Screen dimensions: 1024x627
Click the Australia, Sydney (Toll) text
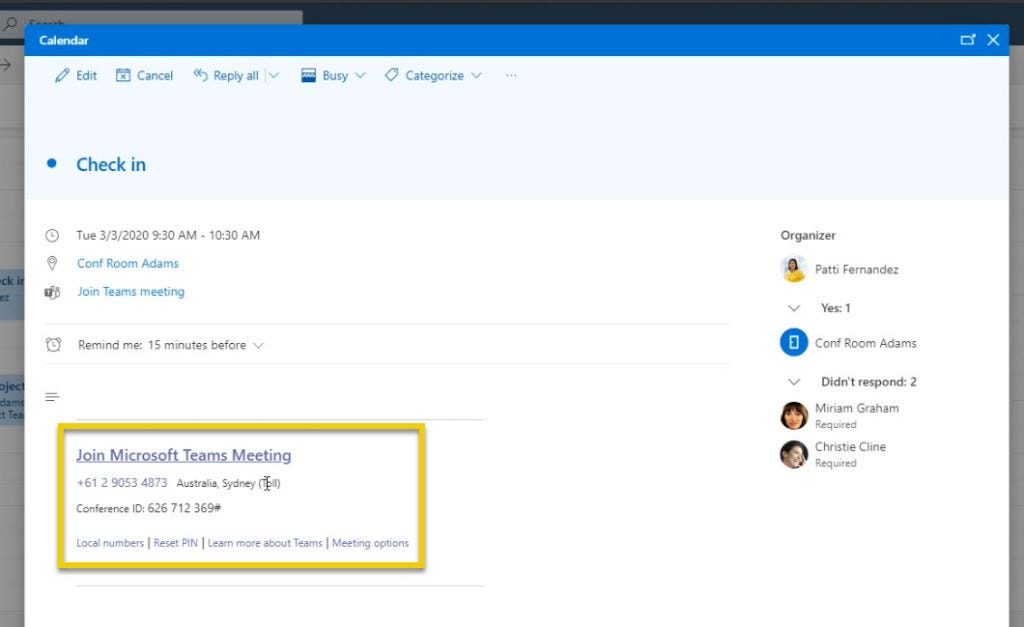point(229,483)
